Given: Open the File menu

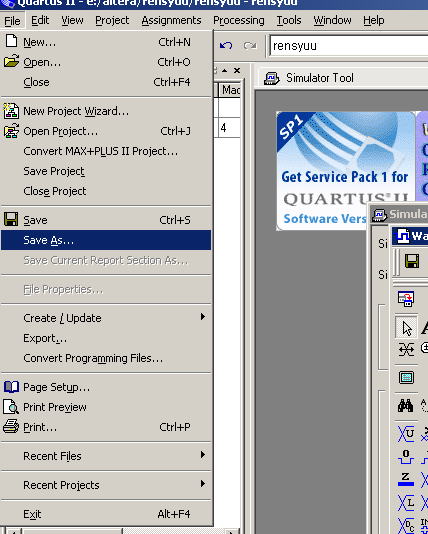Looking at the screenshot, I should [12, 20].
